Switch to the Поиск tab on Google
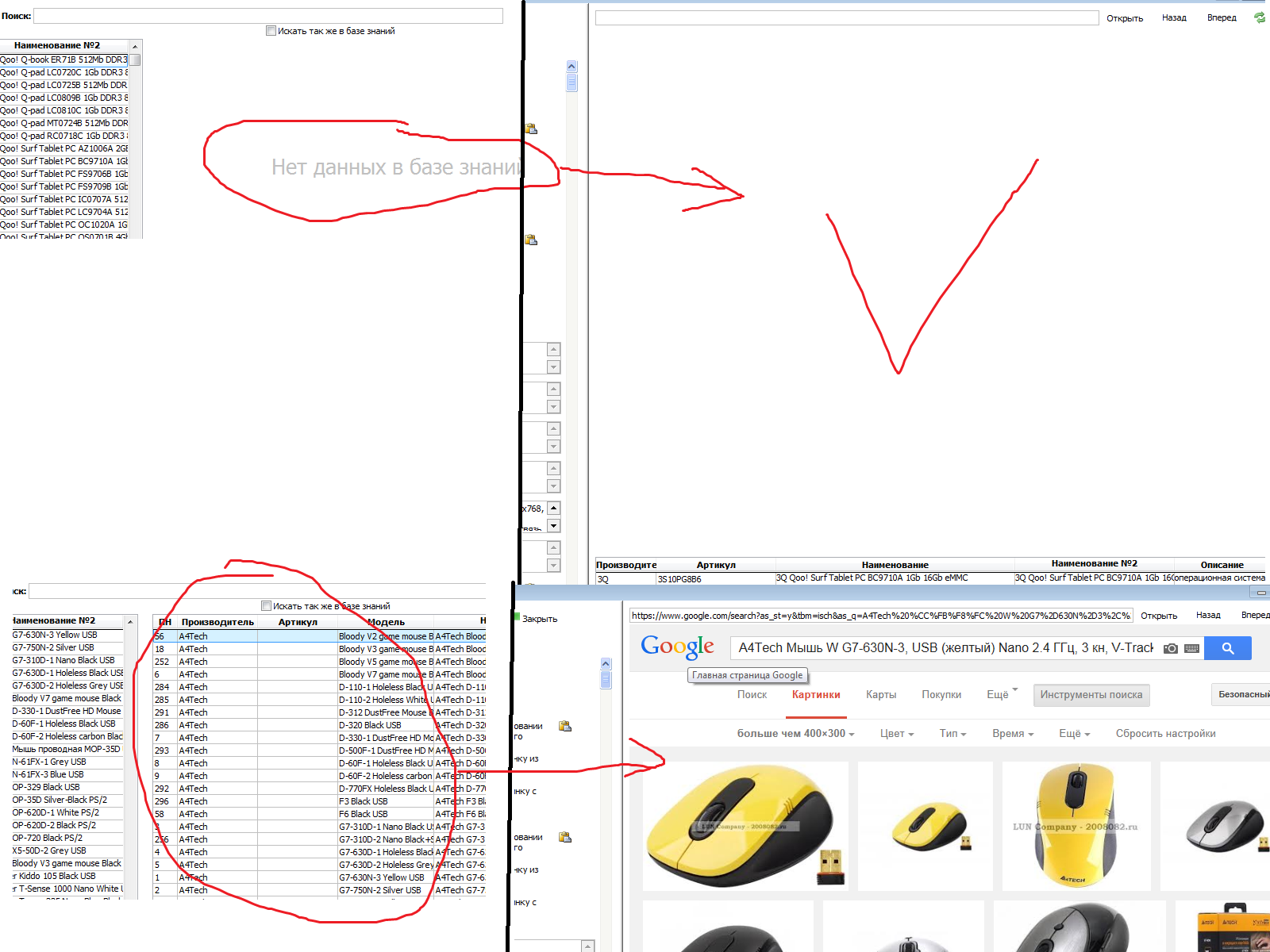Screen dimensions: 1270x952 (x=752, y=694)
